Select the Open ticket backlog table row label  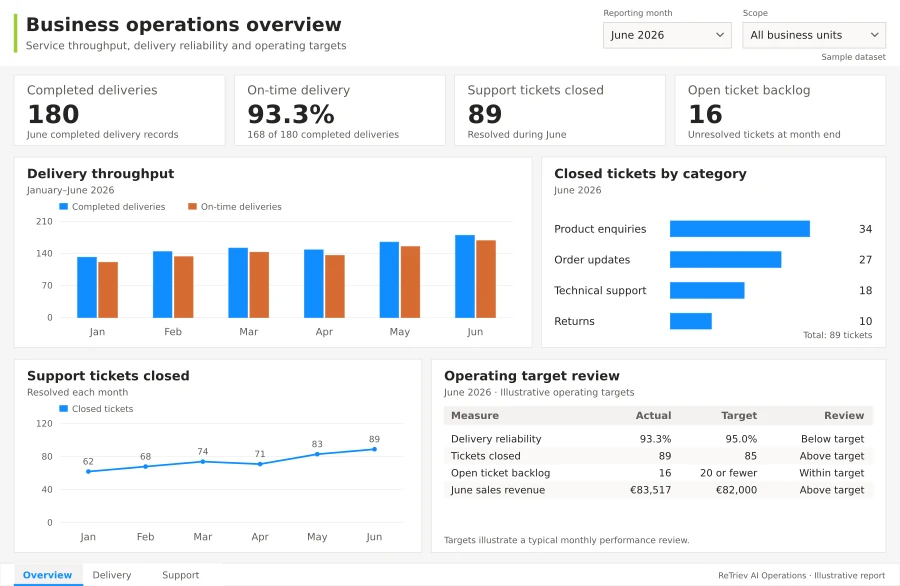[x=501, y=473]
